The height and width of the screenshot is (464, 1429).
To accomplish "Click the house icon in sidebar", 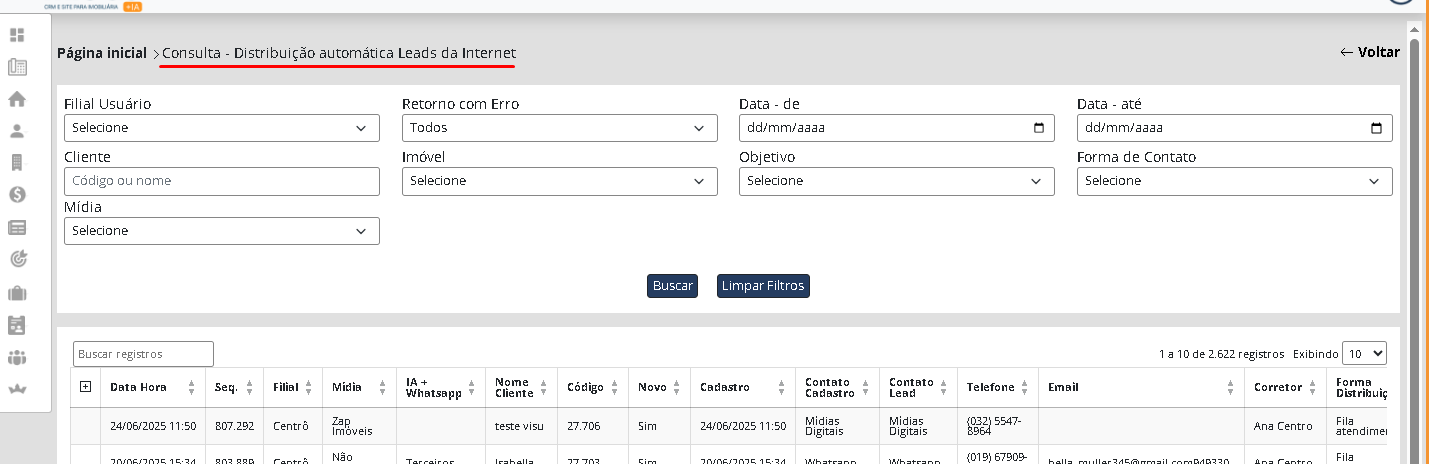I will (17, 99).
